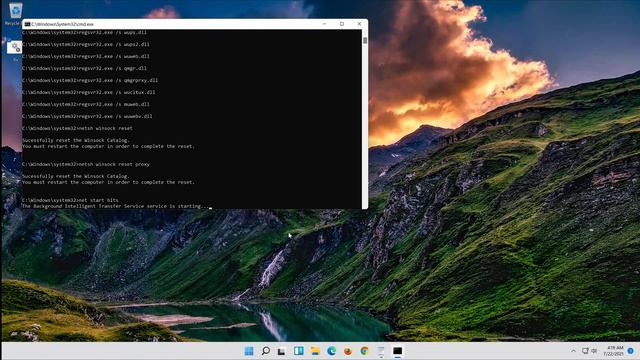Click the 'regsvr32.exe /s qmgrprxy.dll' line
Image resolution: width=640 pixels, height=360 pixels.
pos(90,80)
